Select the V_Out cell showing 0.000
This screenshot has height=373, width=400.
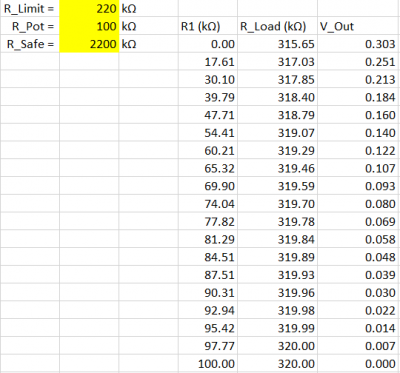(x=358, y=363)
